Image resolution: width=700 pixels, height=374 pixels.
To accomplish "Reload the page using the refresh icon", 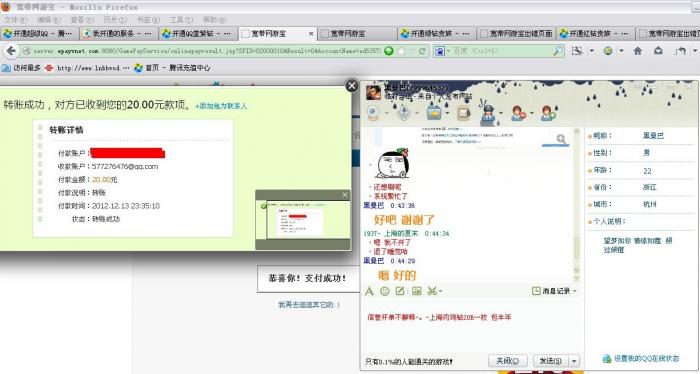I will tap(421, 51).
